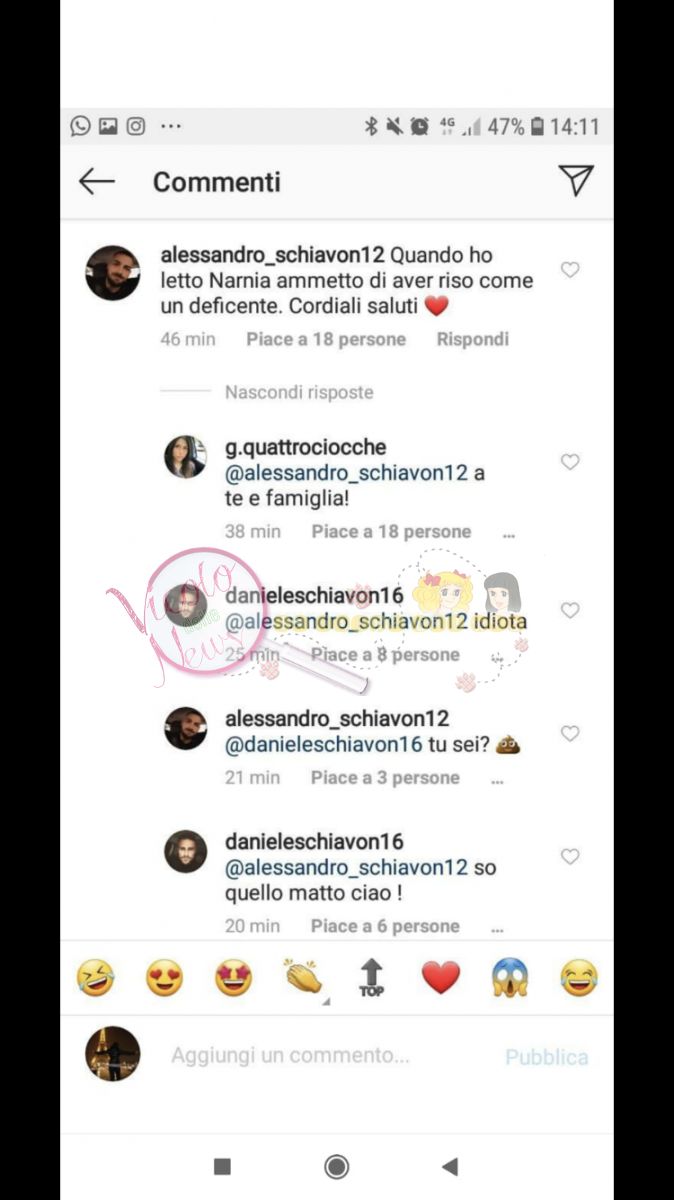674x1200 pixels.
Task: Tap Rispondi under the Narnia comment
Action: (473, 339)
